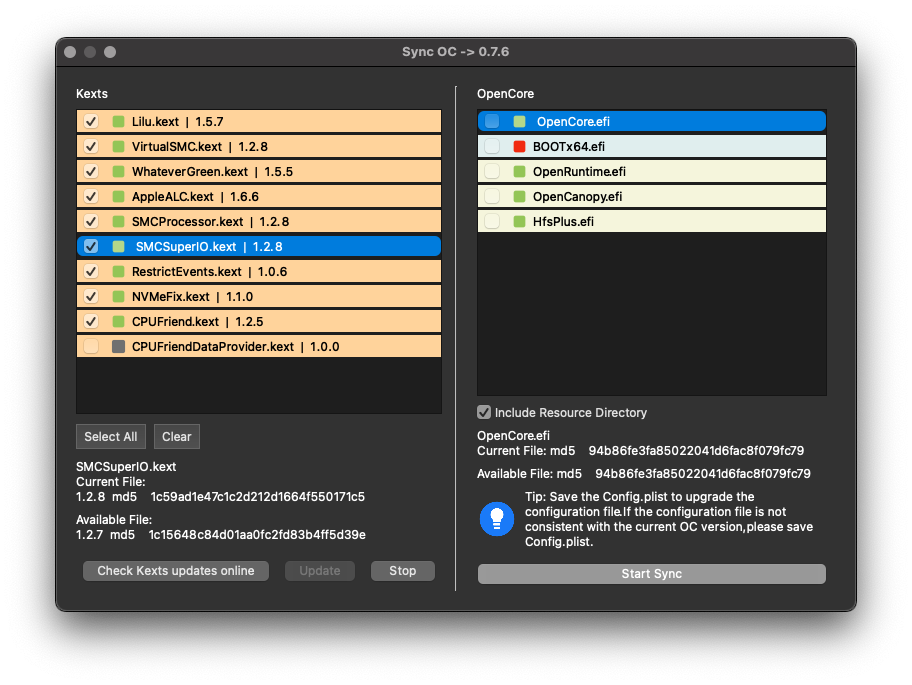The width and height of the screenshot is (912, 685).
Task: Click OpenRuntime.efi green status square
Action: [x=519, y=172]
